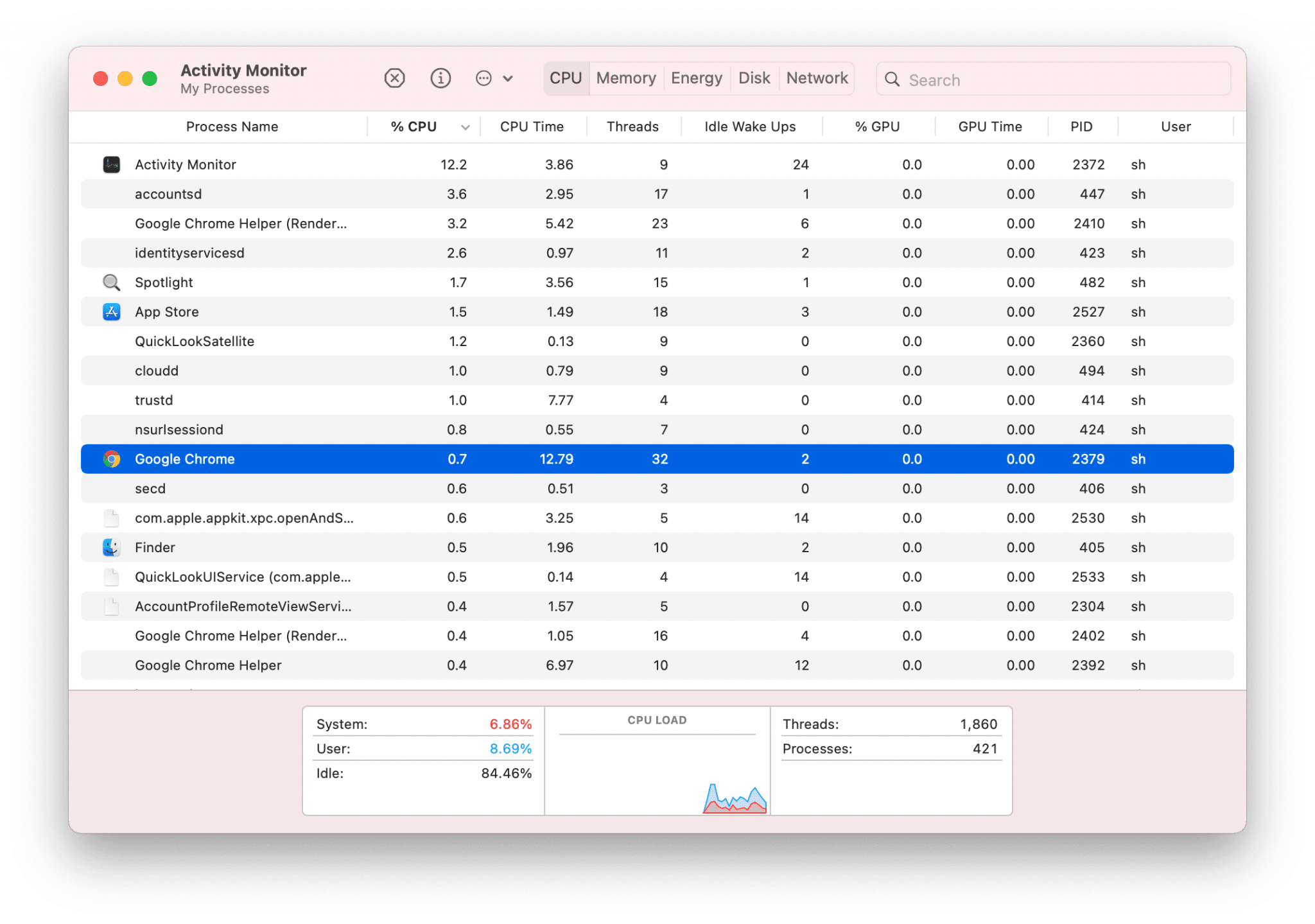This screenshot has height=924, width=1315.
Task: Click the Processes 421 total
Action: 985,749
